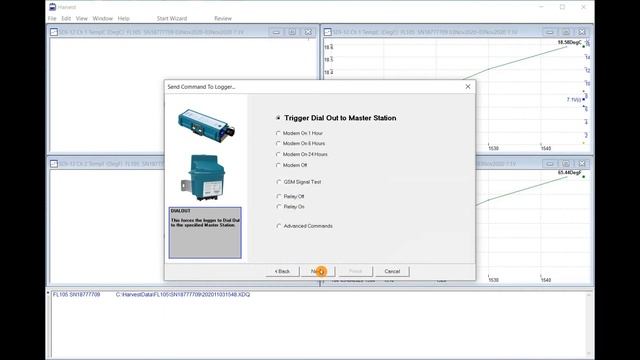Screen dimensions: 640x360
Task: Maximize the top-left chart window
Action: pos(292,32)
